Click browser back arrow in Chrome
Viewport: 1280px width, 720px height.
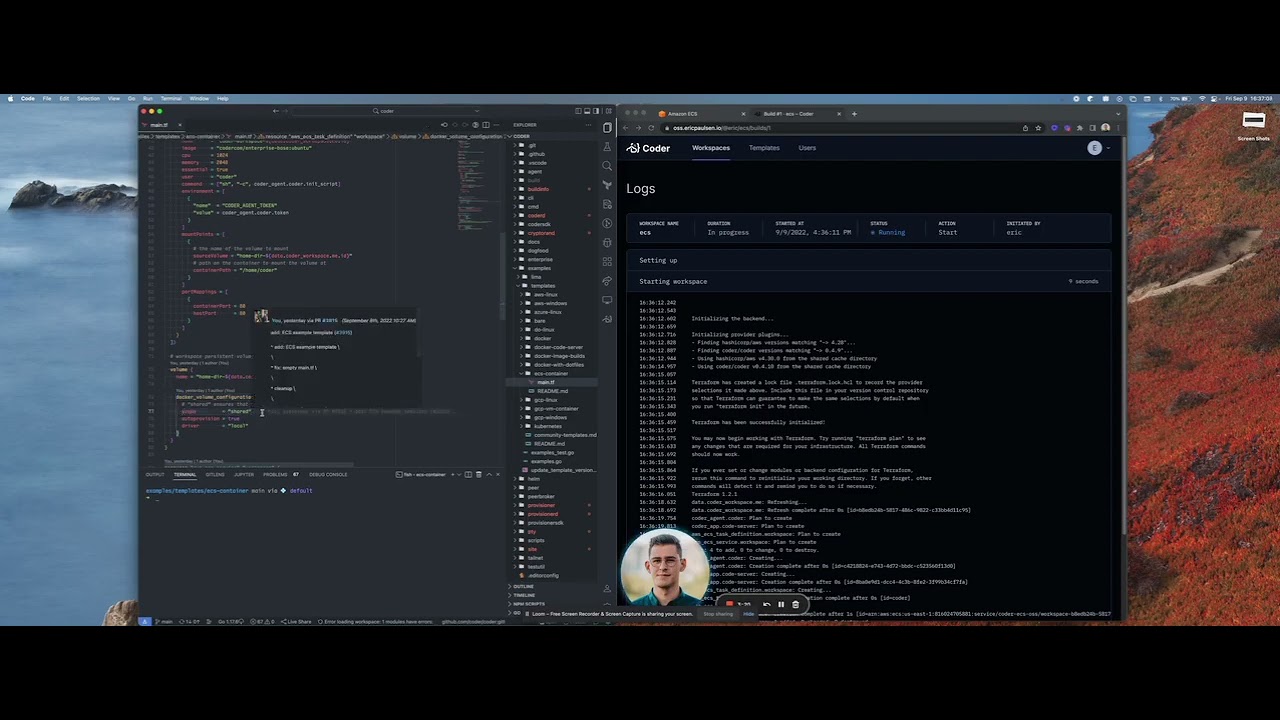[x=627, y=128]
